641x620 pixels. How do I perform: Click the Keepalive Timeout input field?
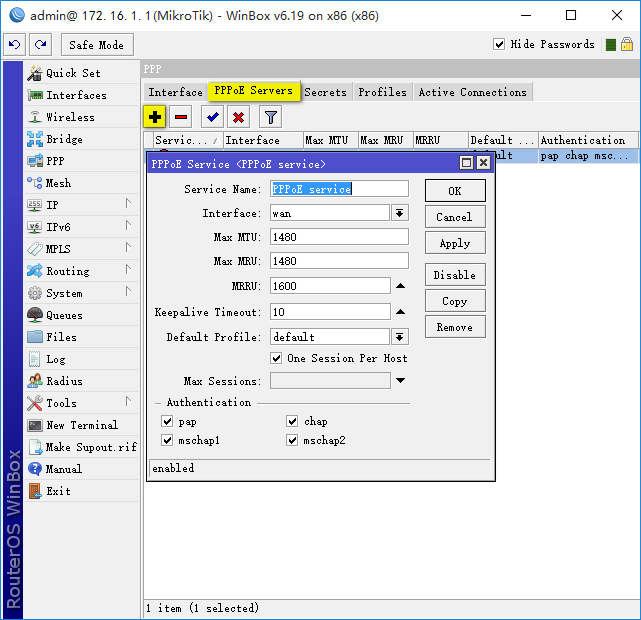tap(330, 312)
